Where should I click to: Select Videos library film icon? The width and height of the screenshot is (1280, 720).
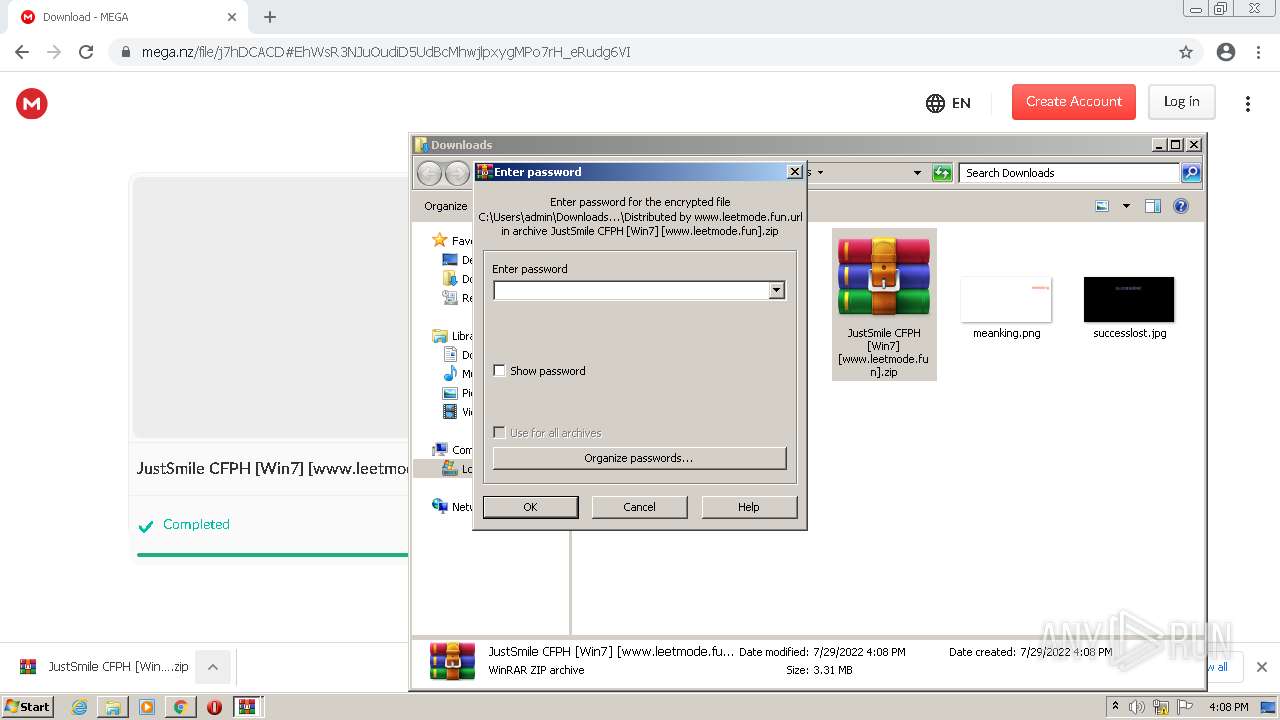[x=450, y=412]
